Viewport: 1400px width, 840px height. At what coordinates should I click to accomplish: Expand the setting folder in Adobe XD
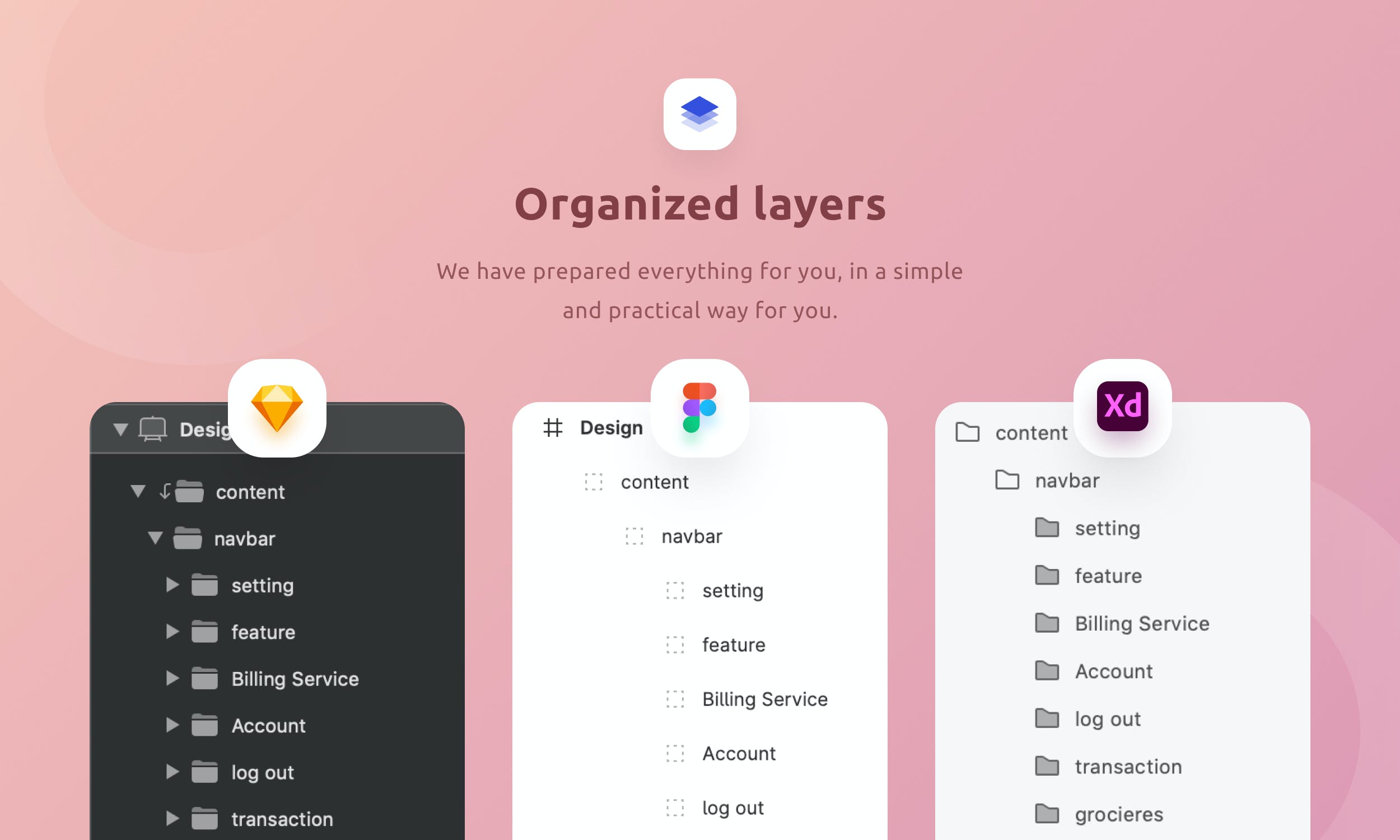(1047, 527)
